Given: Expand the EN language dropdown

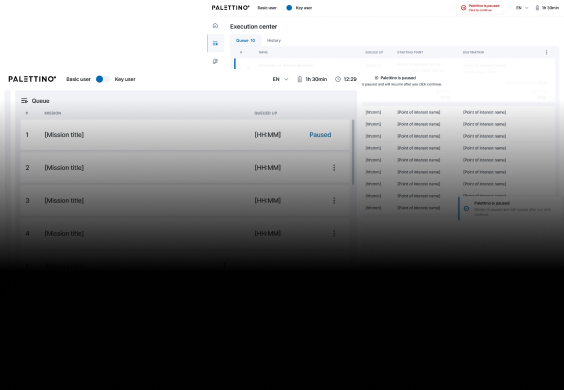Looking at the screenshot, I should pyautogui.click(x=280, y=79).
